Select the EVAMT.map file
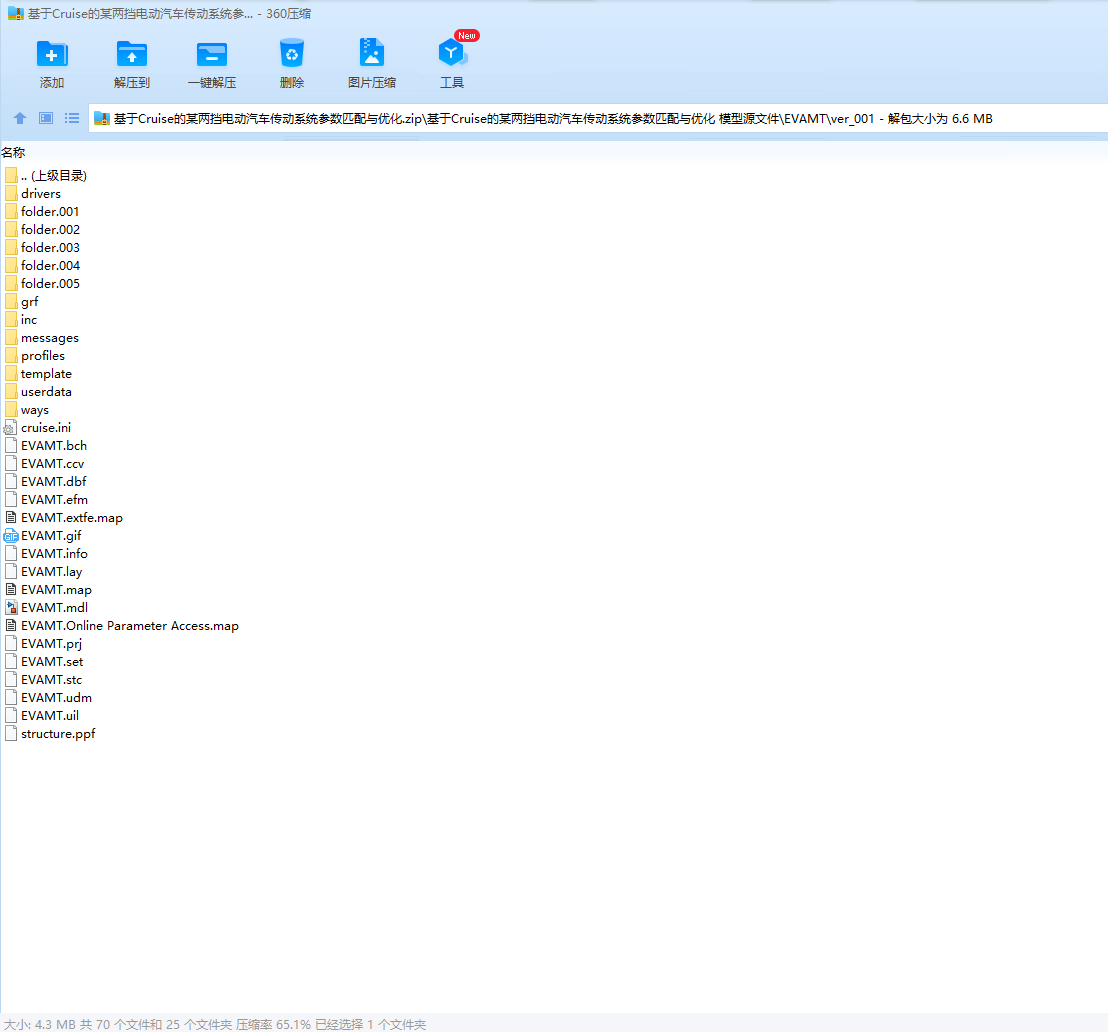1108x1032 pixels. click(x=48, y=590)
